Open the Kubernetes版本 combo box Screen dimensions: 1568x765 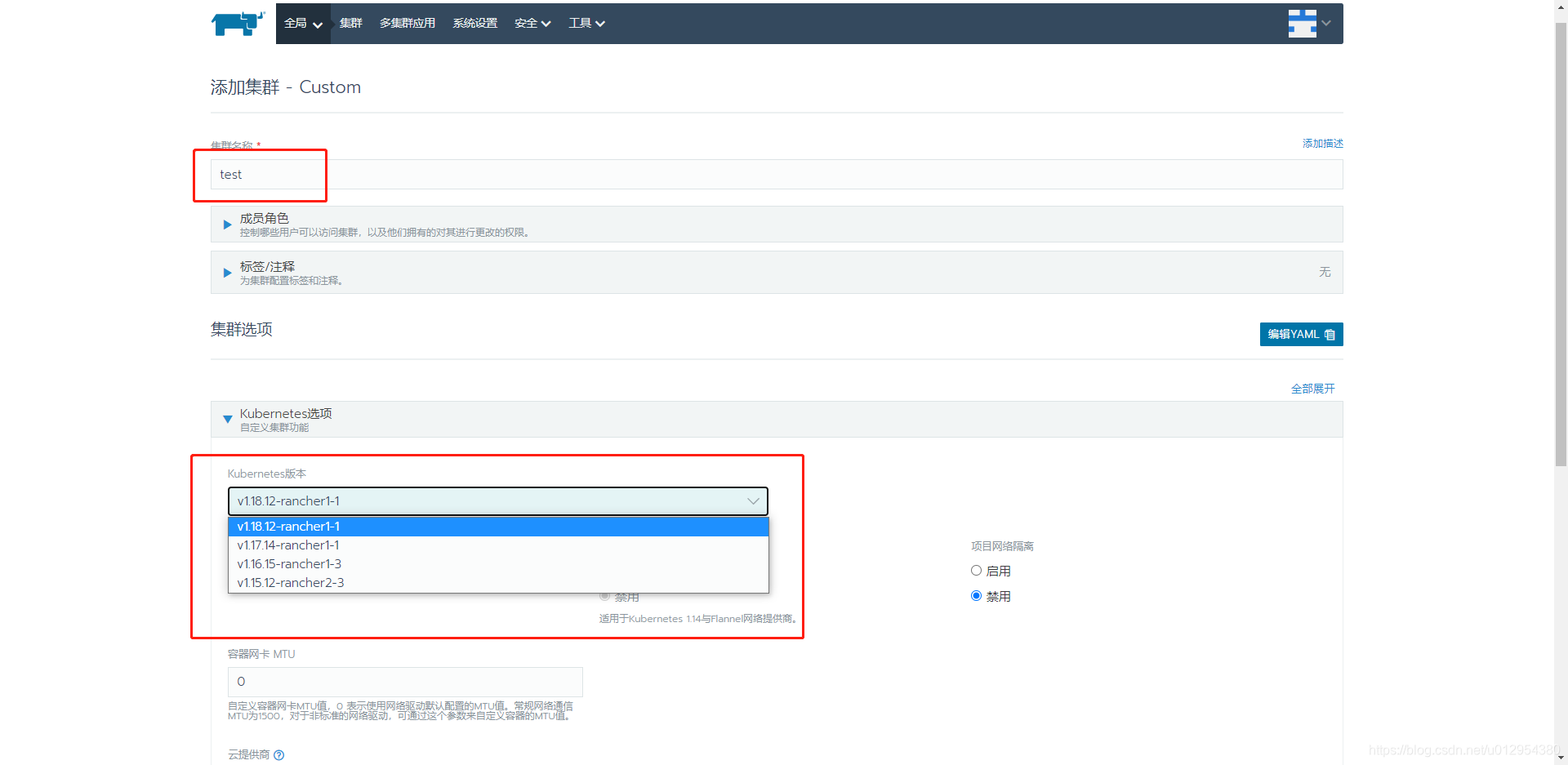[498, 501]
